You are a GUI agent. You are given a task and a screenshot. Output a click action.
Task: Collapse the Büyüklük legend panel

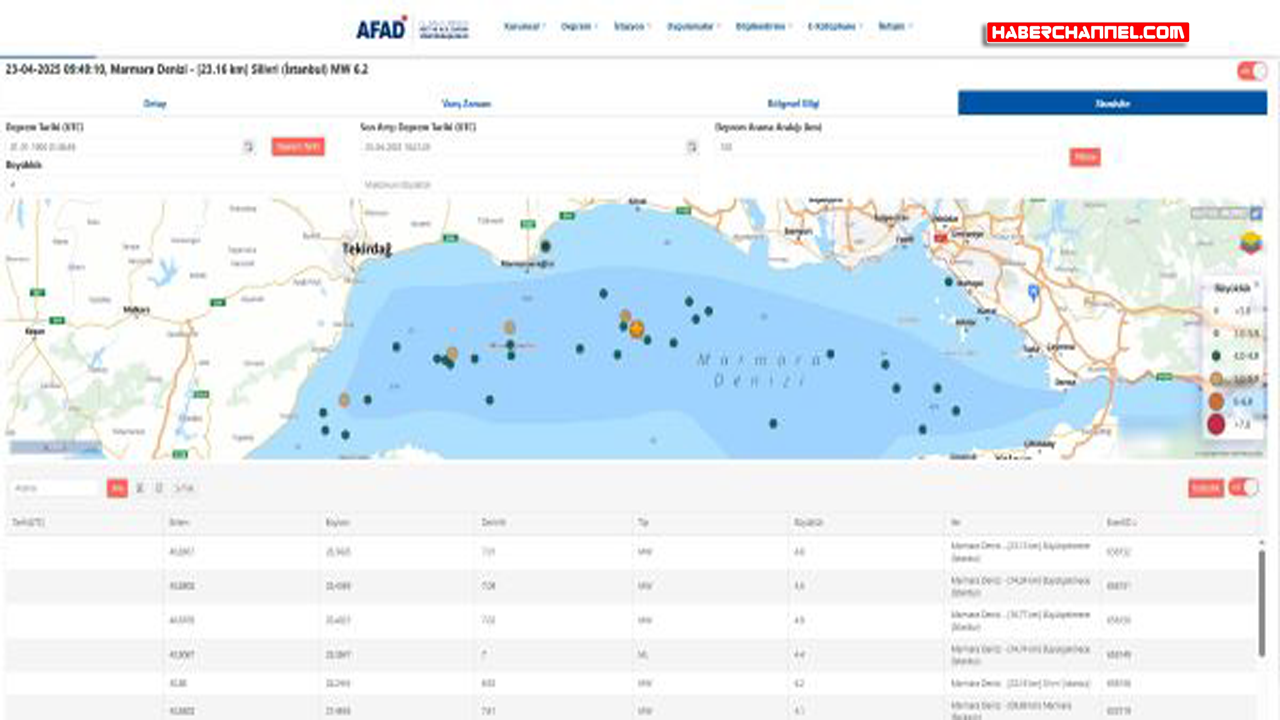click(1256, 285)
